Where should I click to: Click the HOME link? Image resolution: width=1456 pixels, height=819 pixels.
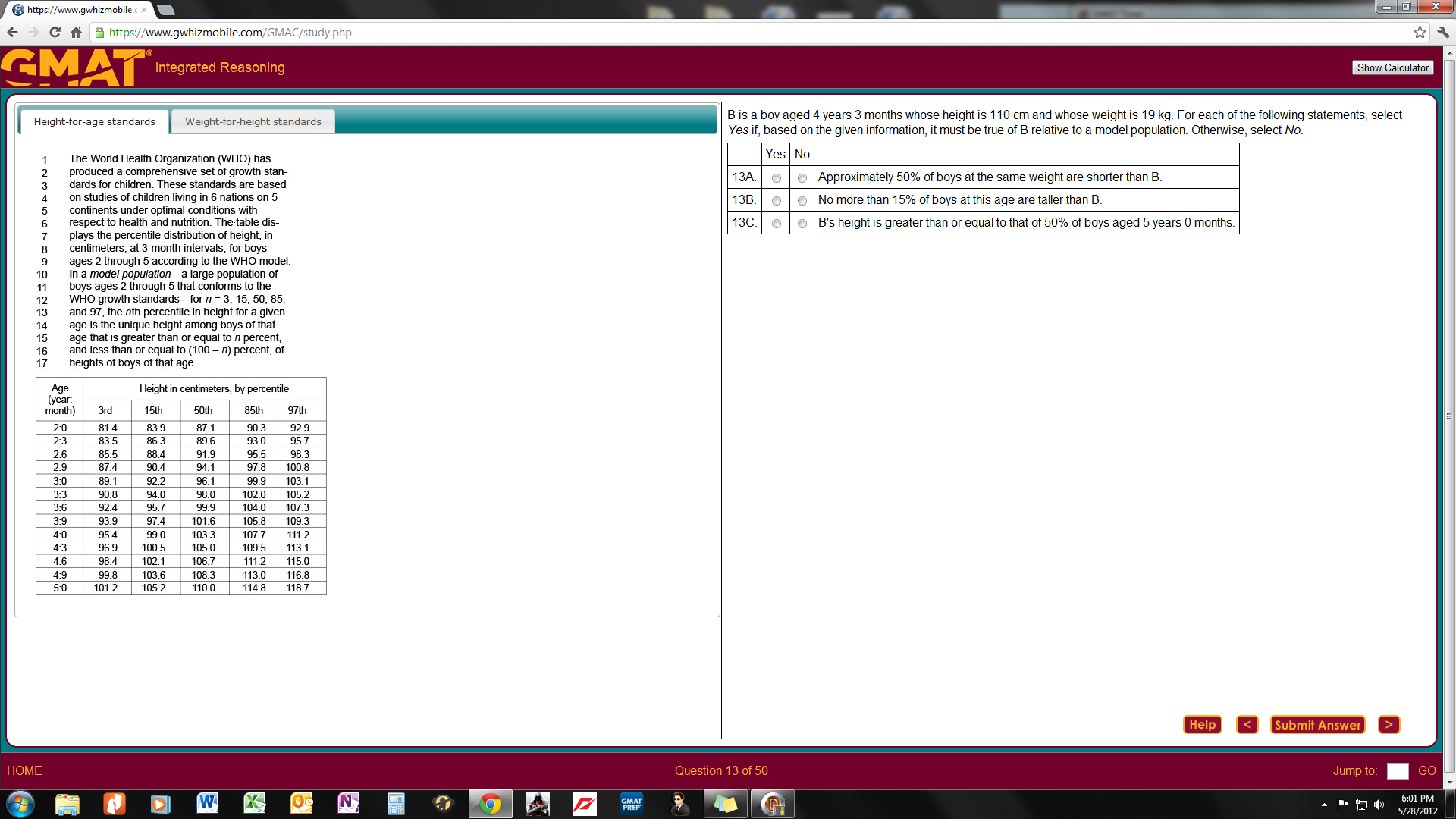24,770
